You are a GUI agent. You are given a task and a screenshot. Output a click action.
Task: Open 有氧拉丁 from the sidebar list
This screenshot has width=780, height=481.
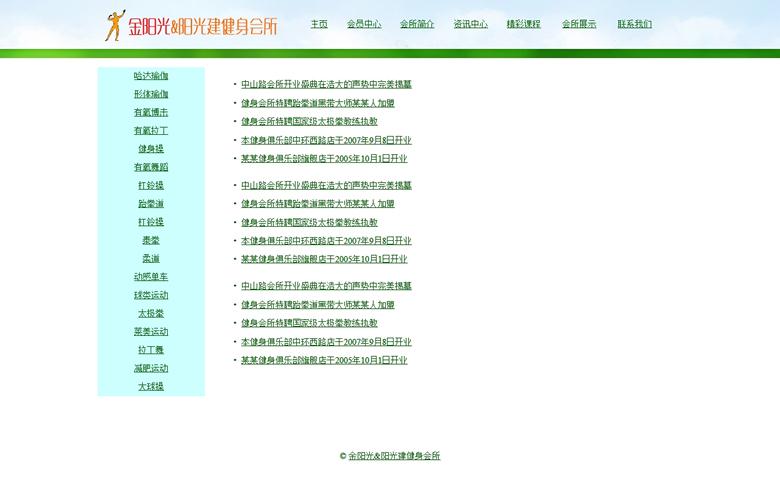(151, 131)
